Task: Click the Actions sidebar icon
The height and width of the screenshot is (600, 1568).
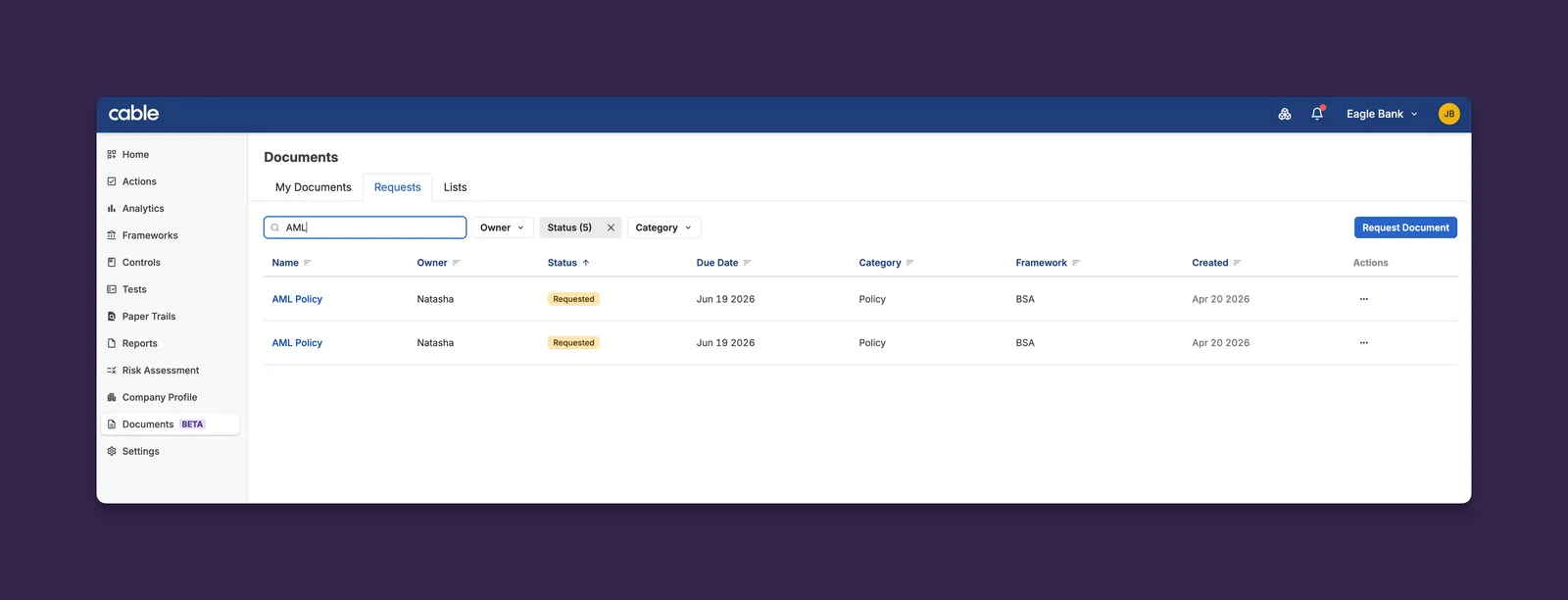Action: (112, 181)
